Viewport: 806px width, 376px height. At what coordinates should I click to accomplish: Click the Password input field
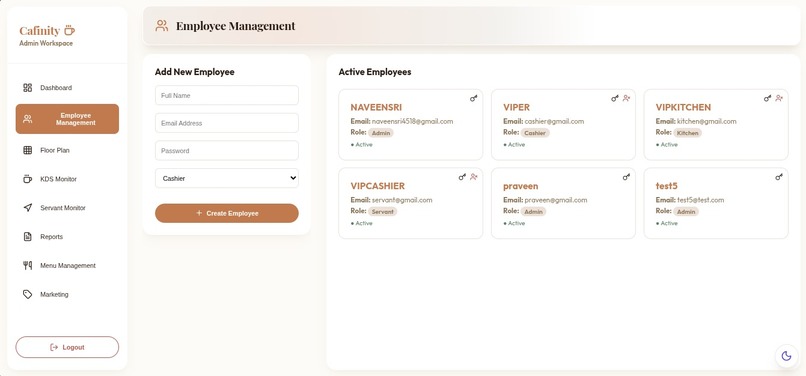227,151
